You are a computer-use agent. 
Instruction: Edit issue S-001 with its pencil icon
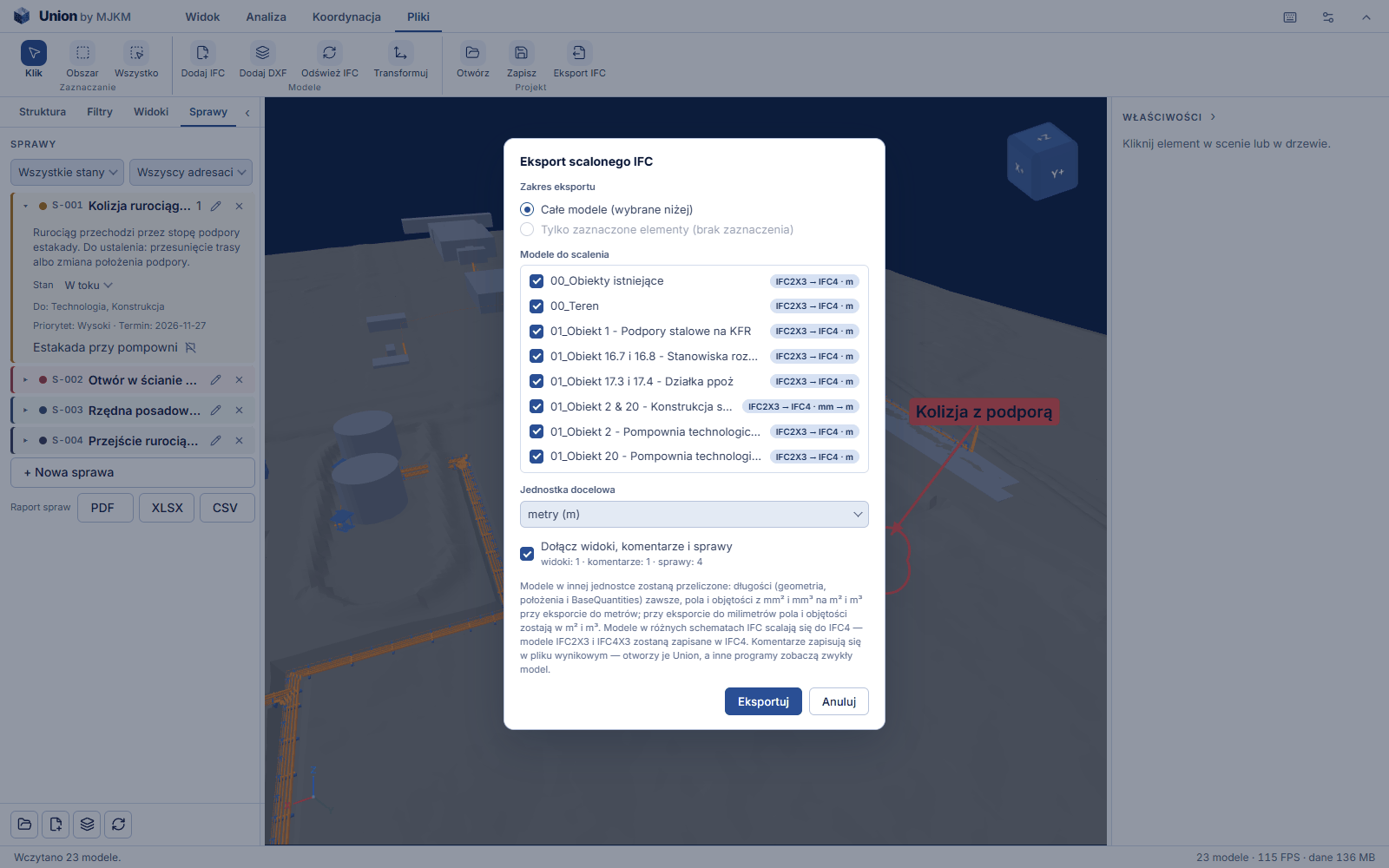215,207
